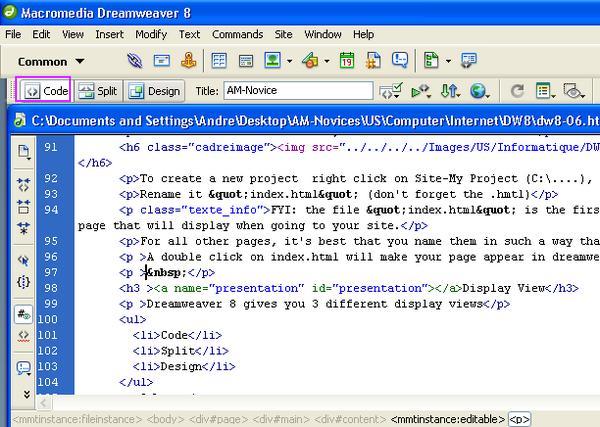The width and height of the screenshot is (600, 427).
Task: Click the Images insert icon
Action: [272, 60]
